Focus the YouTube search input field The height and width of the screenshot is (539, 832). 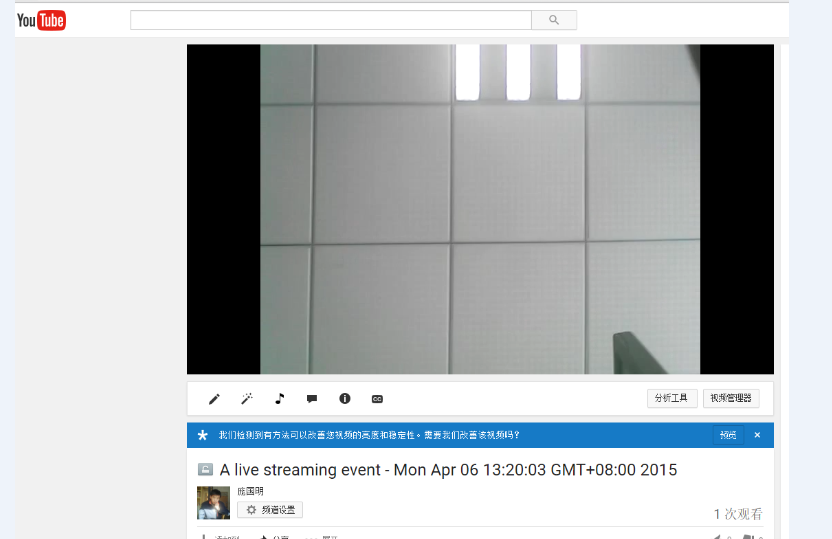point(331,20)
